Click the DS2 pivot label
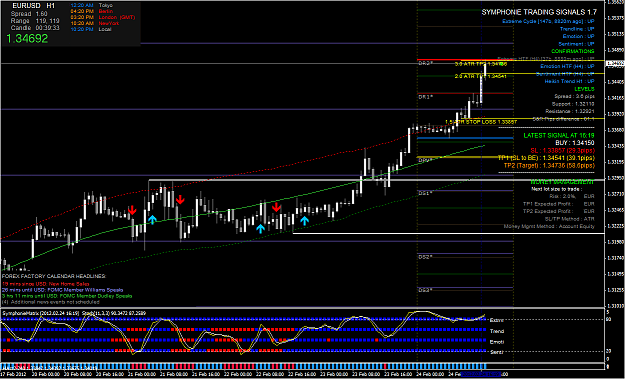Viewport: 625px width, 379px height. tap(425, 257)
